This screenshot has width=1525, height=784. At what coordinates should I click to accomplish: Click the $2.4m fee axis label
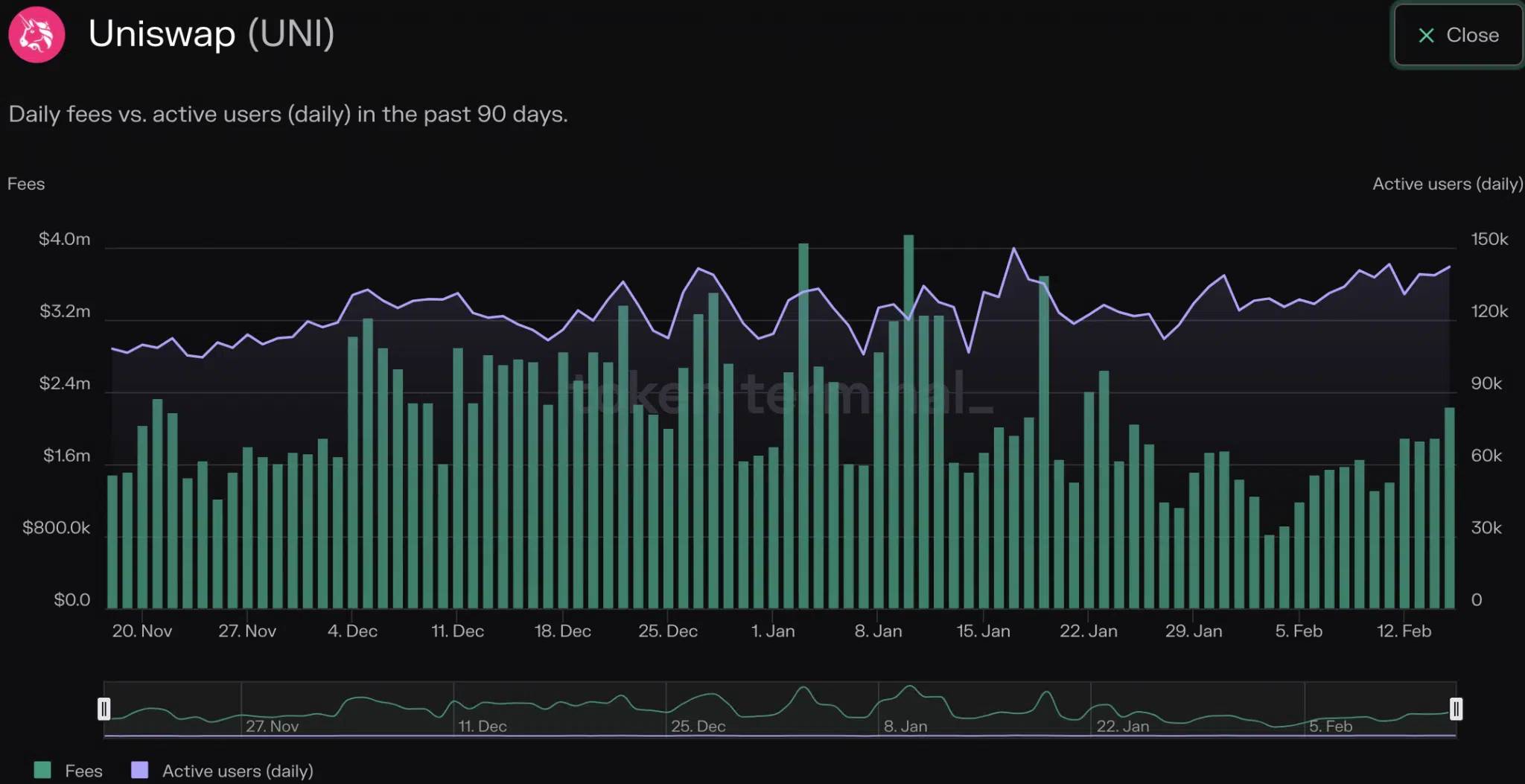click(65, 383)
